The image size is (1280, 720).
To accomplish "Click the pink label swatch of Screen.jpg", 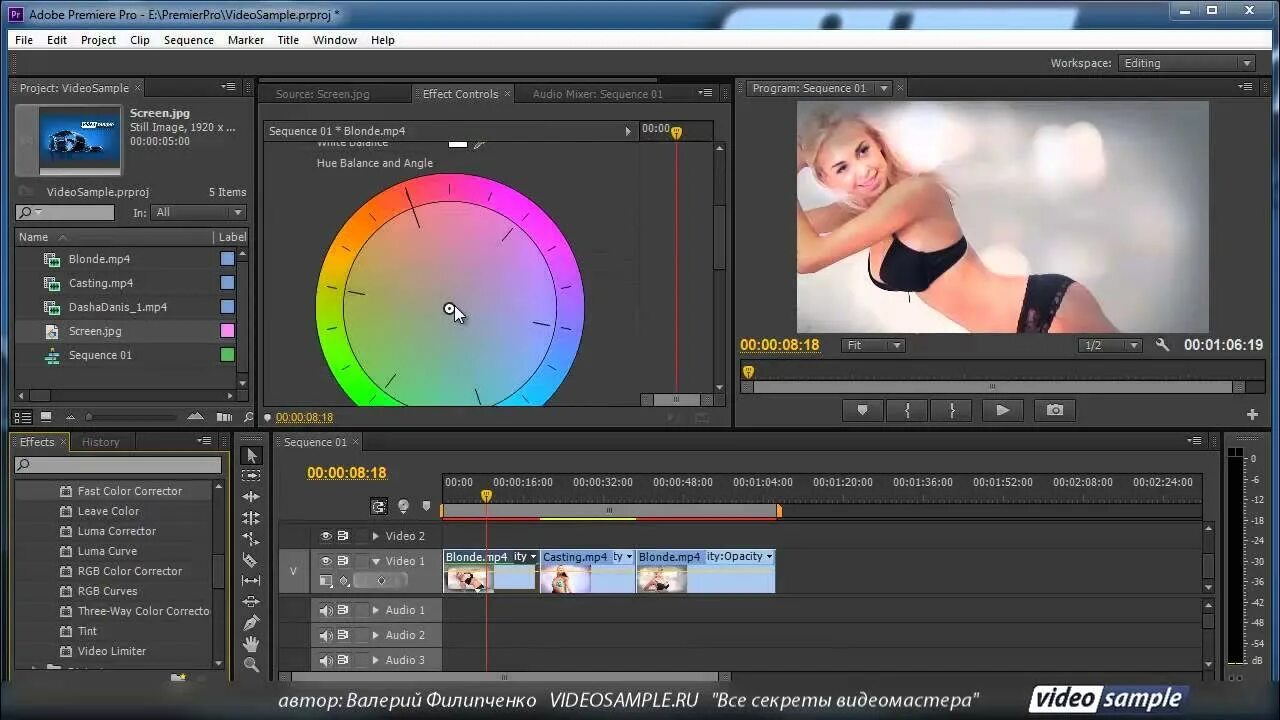I will [227, 331].
